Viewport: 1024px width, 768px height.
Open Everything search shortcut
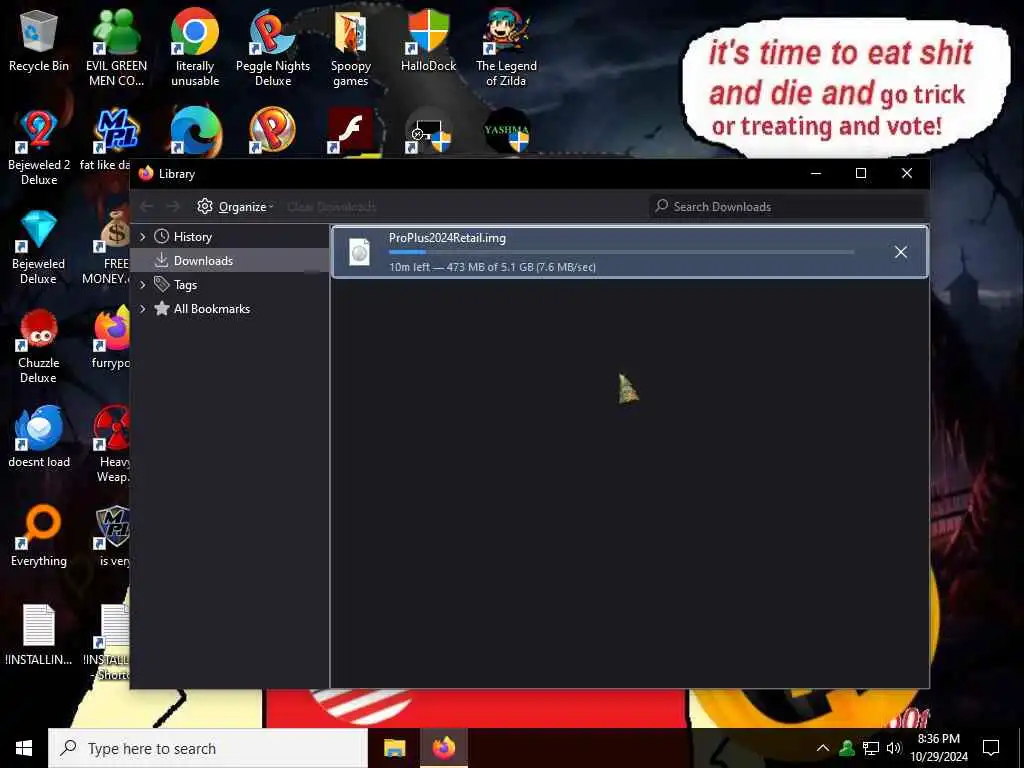pyautogui.click(x=39, y=536)
